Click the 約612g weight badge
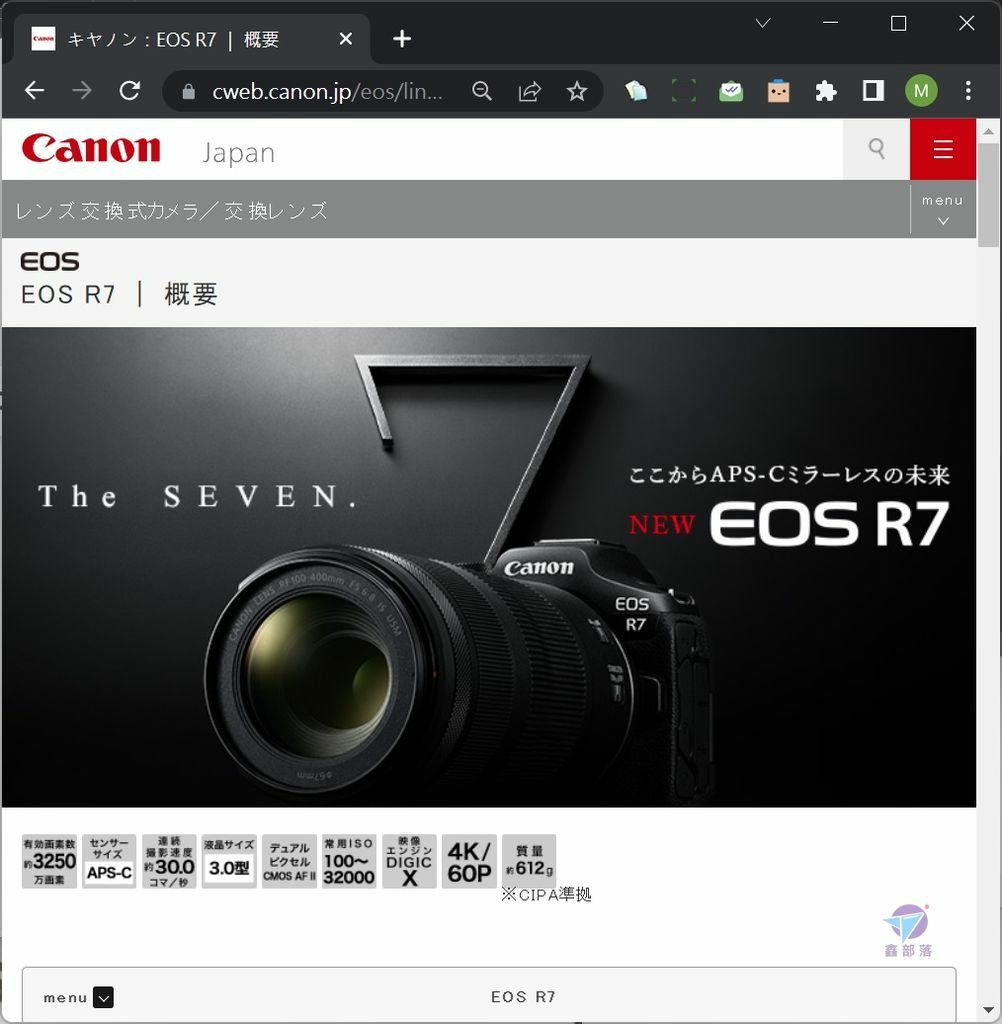 pos(529,861)
